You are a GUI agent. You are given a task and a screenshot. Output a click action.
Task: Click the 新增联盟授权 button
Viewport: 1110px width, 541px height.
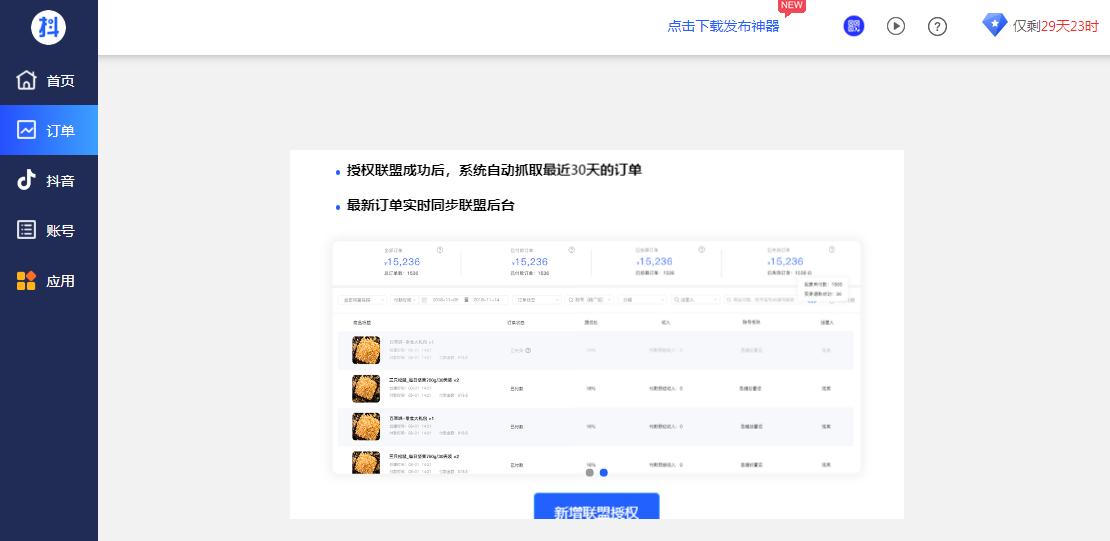pyautogui.click(x=596, y=507)
